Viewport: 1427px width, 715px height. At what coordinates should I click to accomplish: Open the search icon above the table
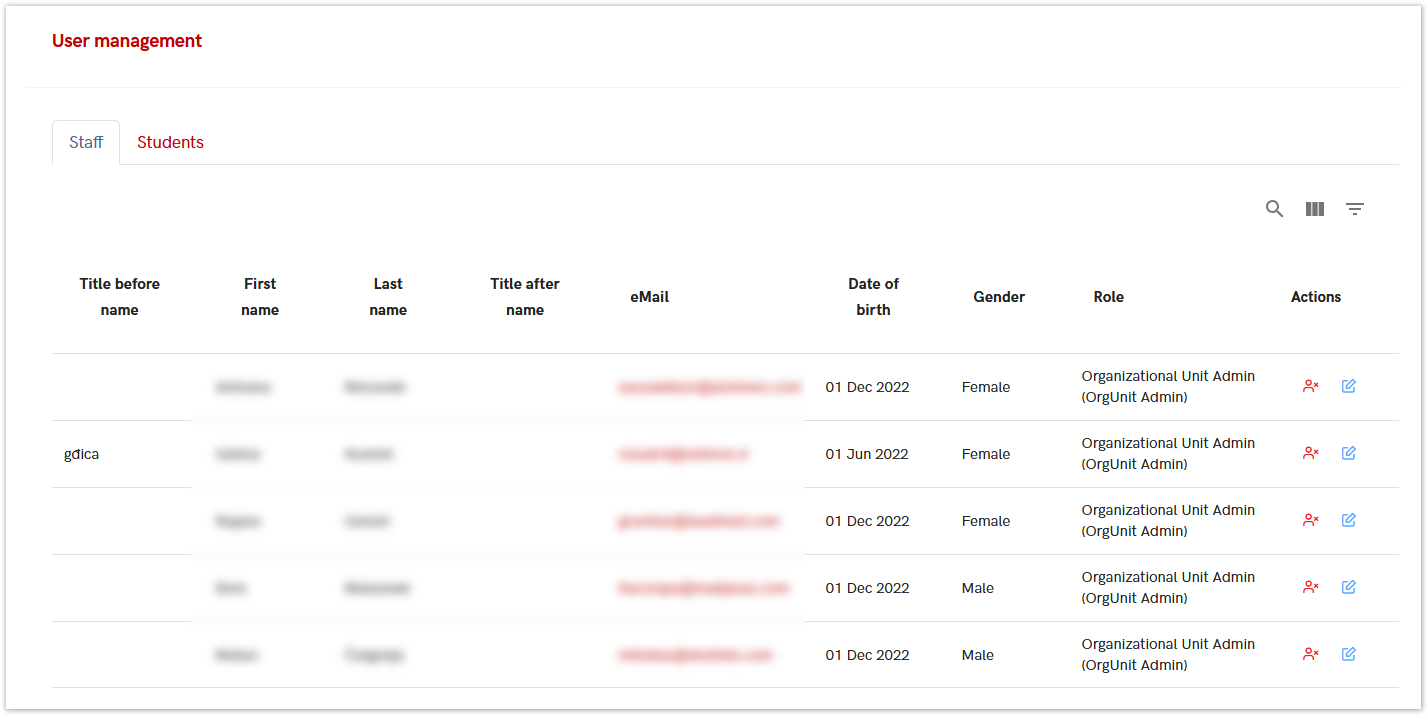tap(1274, 209)
